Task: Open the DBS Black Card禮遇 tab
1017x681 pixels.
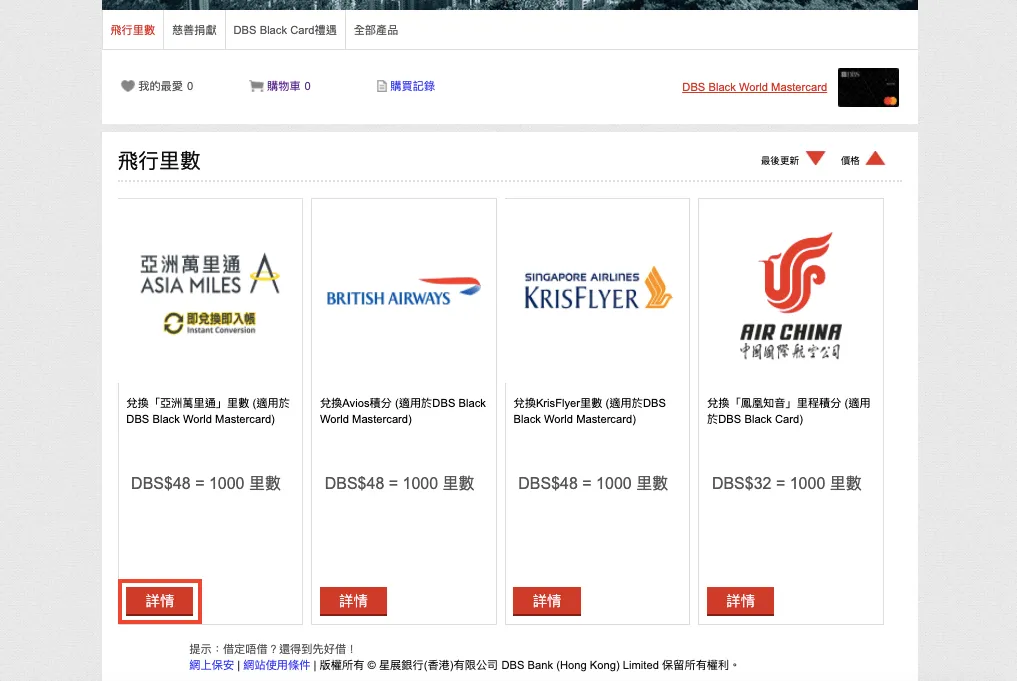Action: coord(285,30)
